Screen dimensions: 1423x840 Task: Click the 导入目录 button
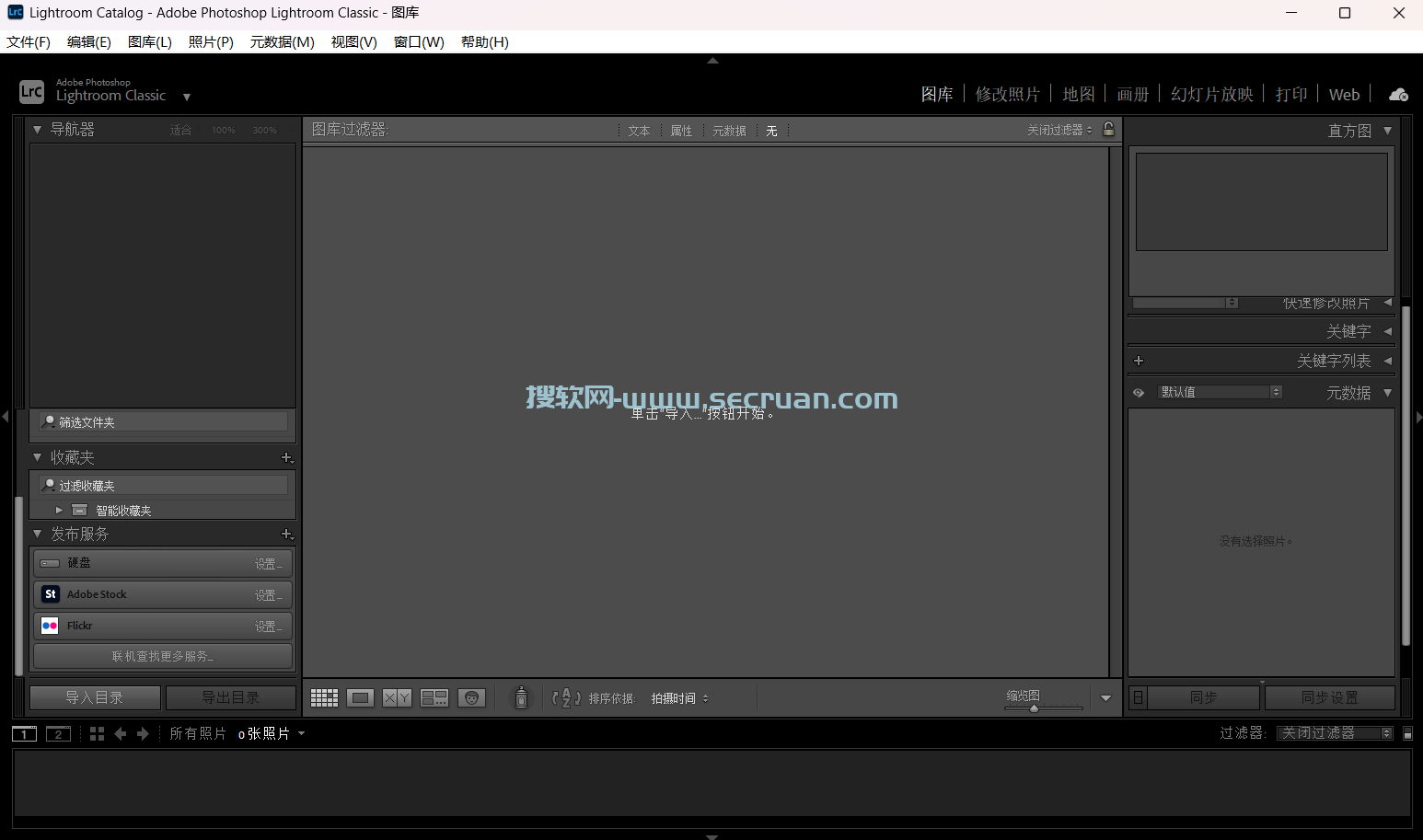(95, 697)
